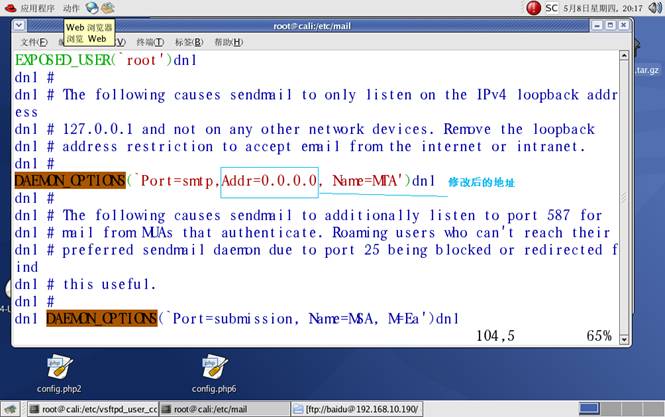Switch to the ftp://baidu@192.168.10.190 taskbar window
665x417 pixels.
tap(362, 408)
